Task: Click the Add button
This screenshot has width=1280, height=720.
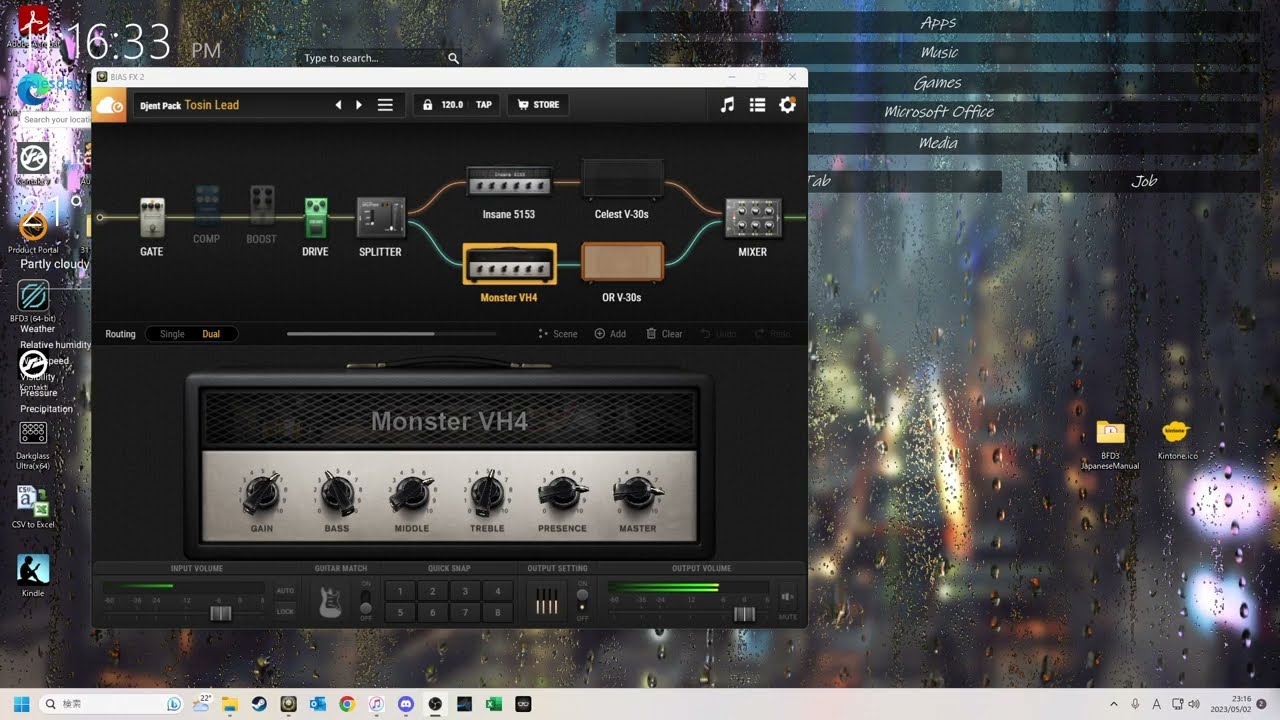Action: (610, 334)
